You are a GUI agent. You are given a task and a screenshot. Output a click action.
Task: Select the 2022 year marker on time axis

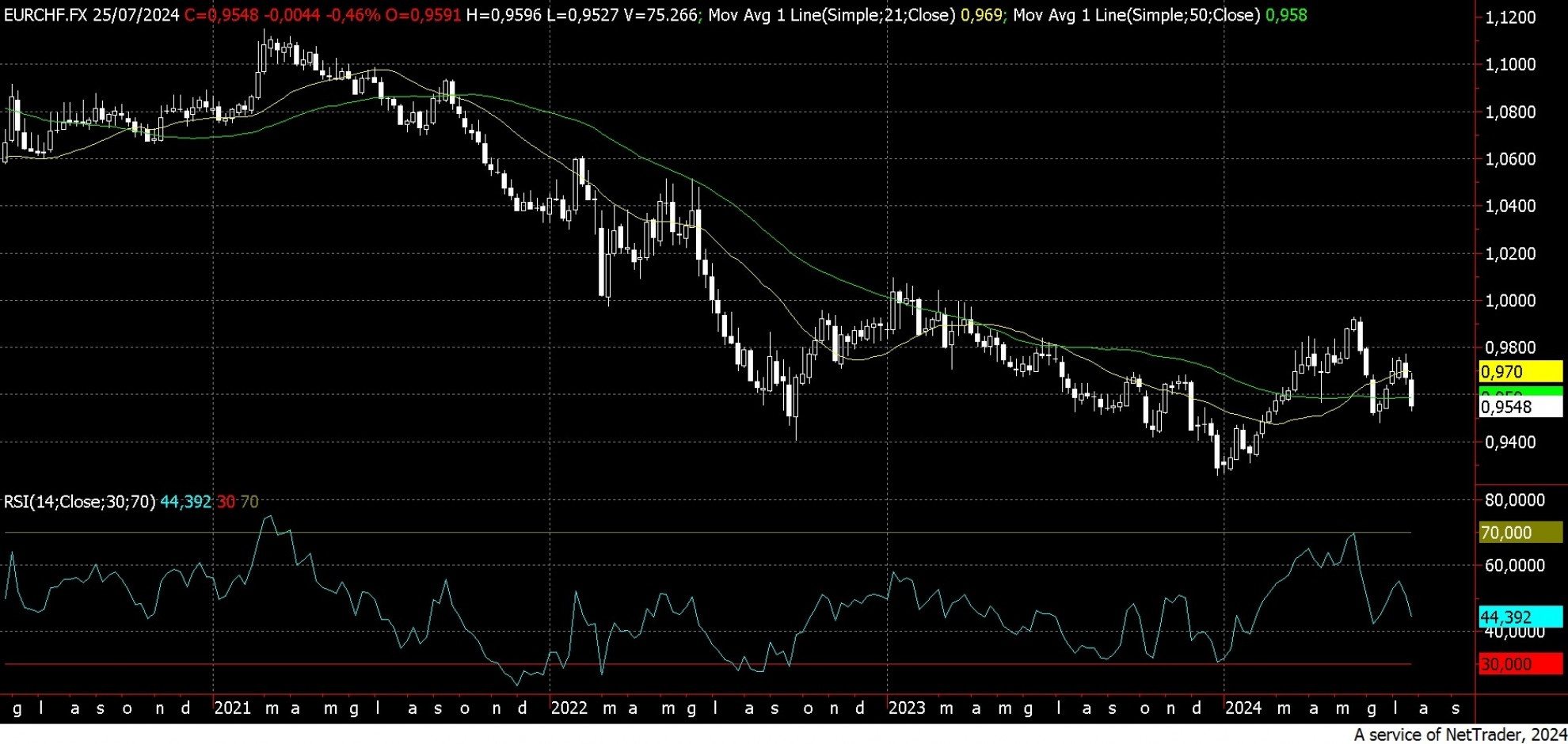coord(569,708)
